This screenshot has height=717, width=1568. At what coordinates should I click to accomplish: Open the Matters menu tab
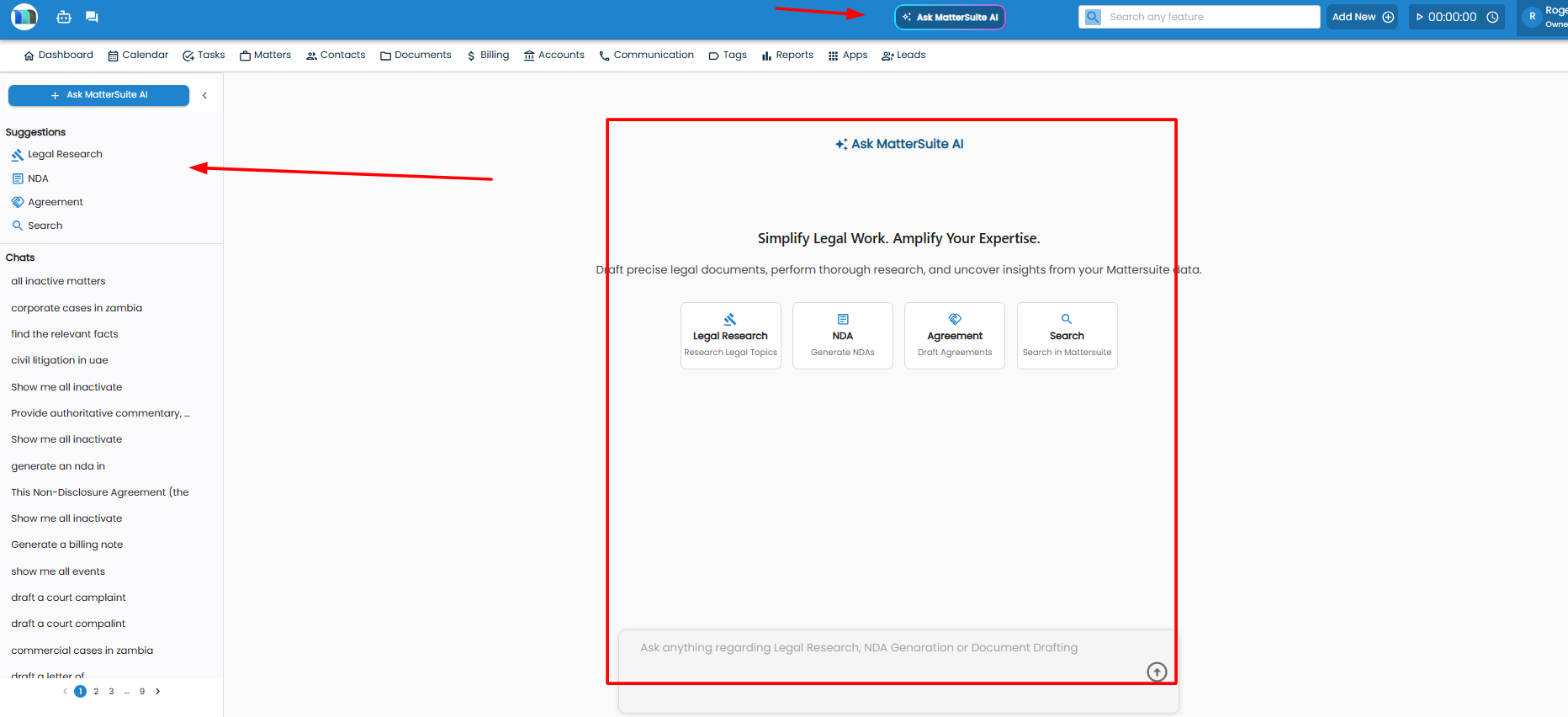265,56
